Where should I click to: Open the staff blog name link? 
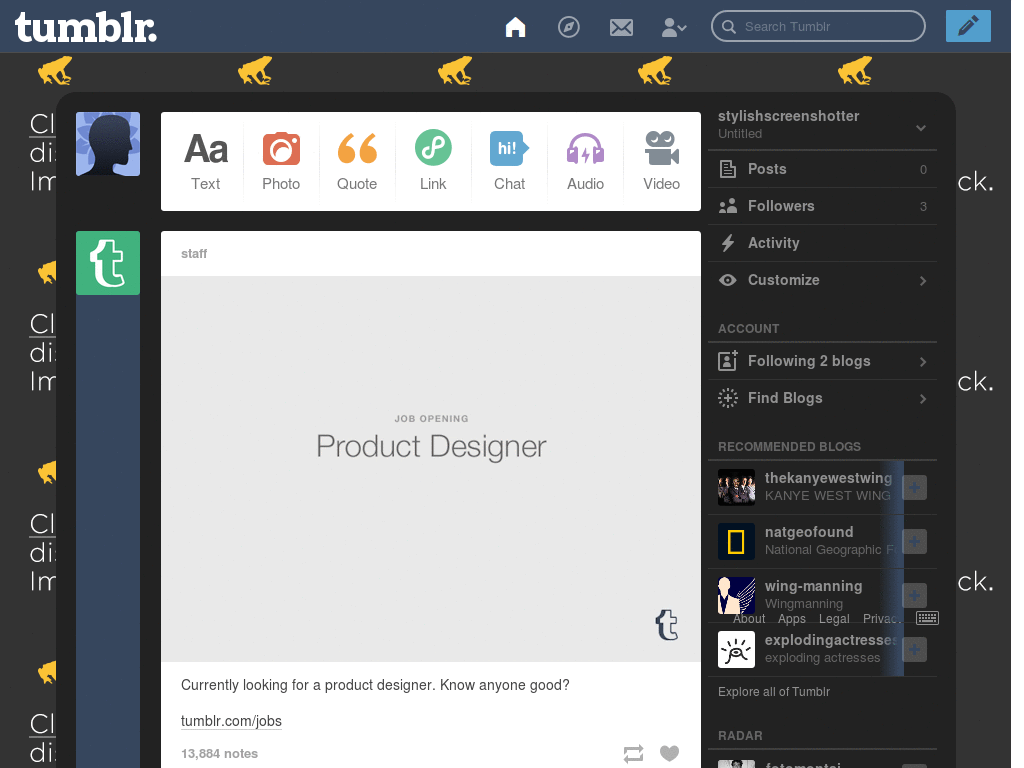pos(194,253)
